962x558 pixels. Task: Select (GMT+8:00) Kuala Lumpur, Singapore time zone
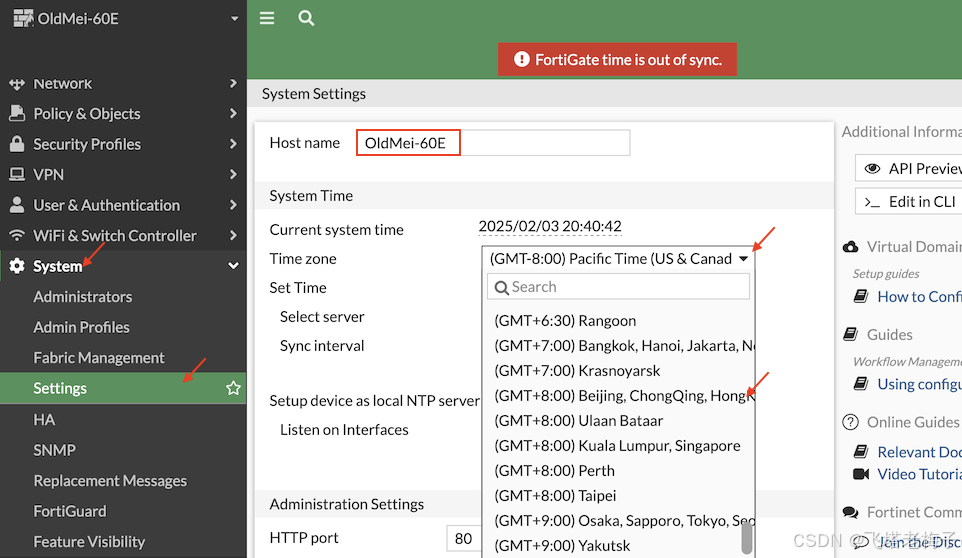(x=618, y=446)
